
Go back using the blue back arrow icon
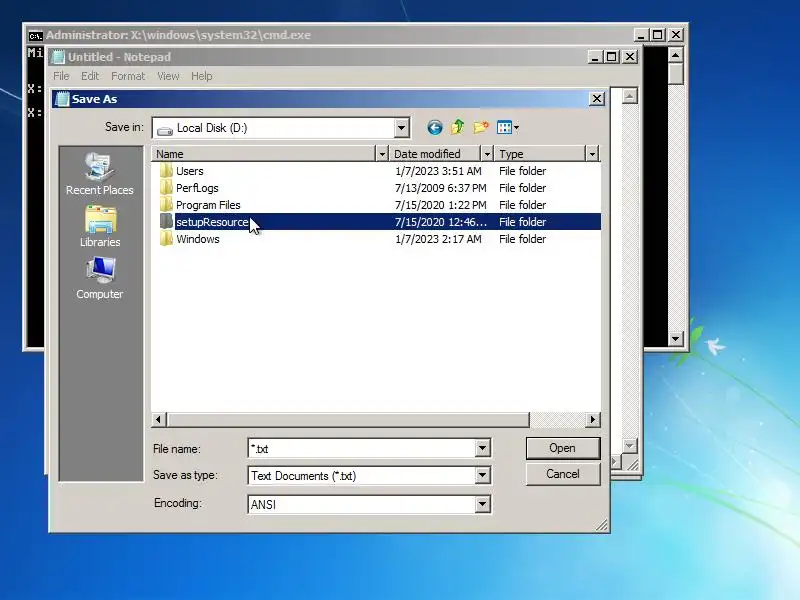[435, 128]
